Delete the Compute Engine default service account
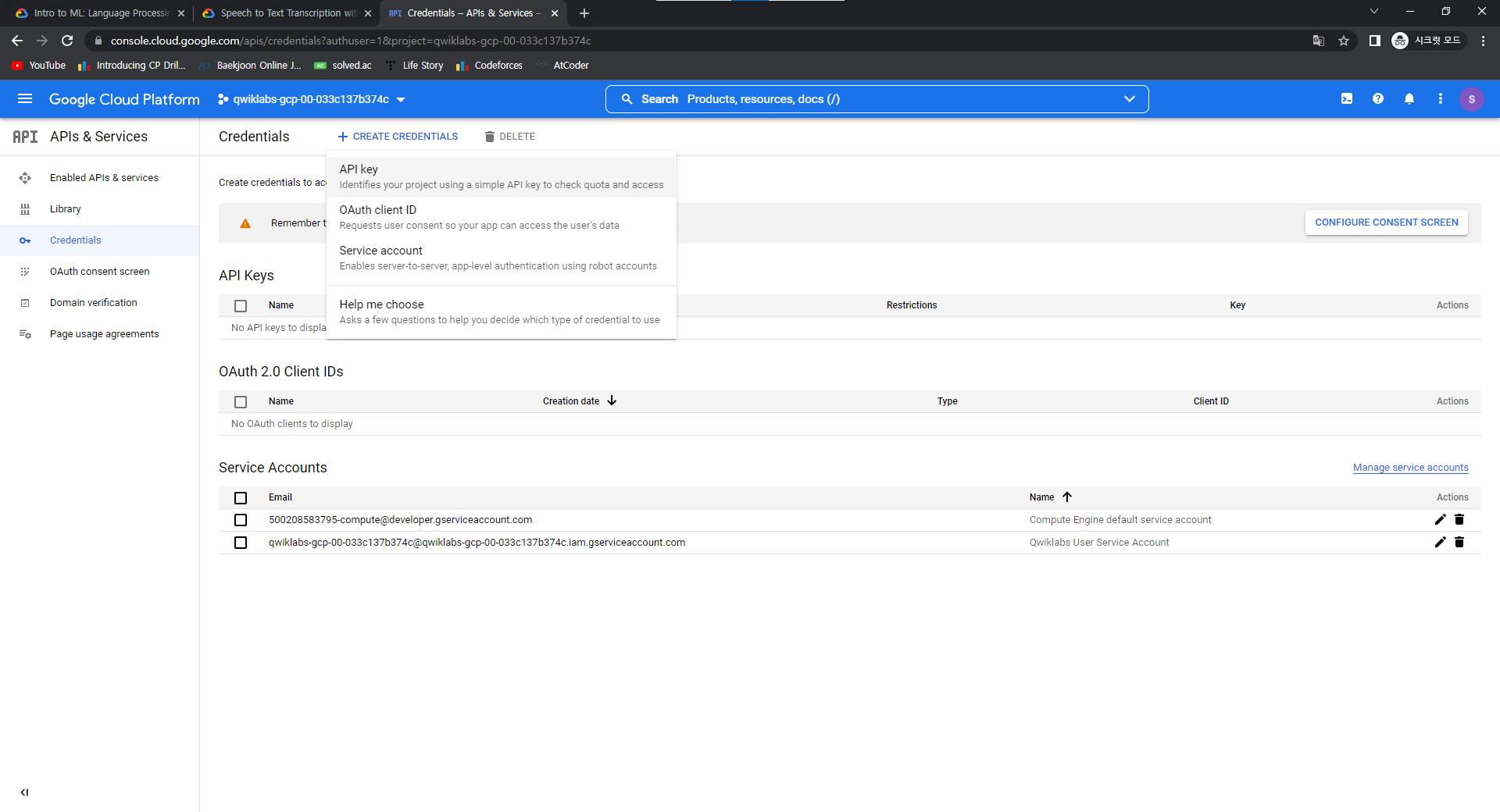The image size is (1500, 812). pos(1459,519)
